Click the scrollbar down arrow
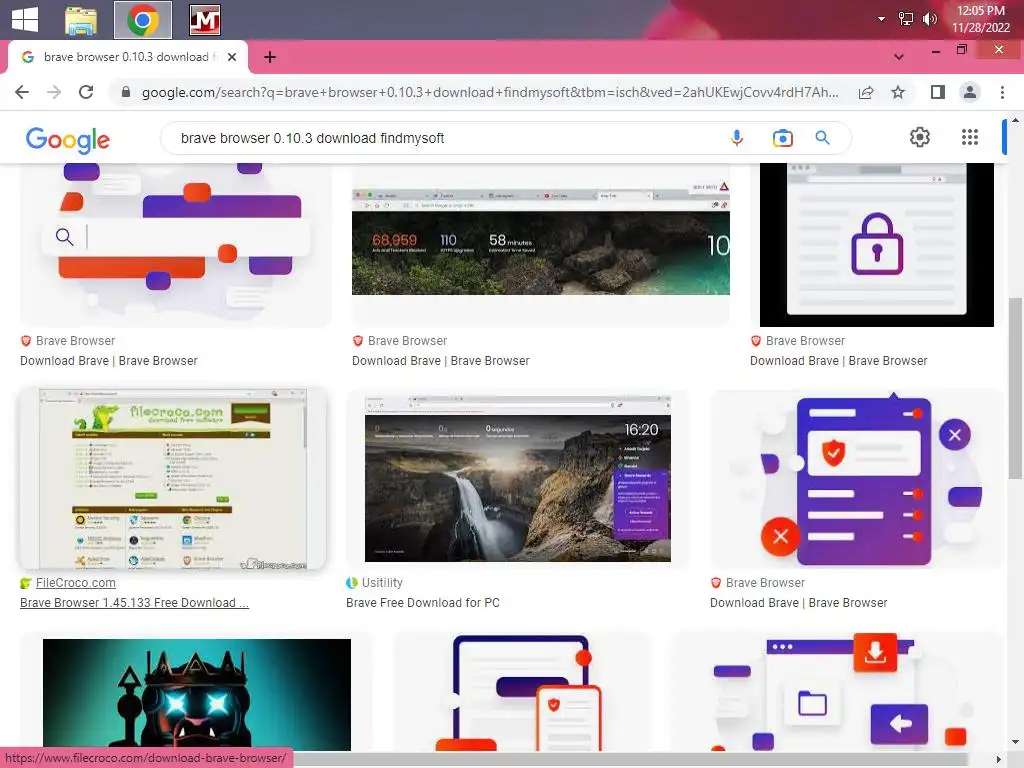 (x=1015, y=742)
